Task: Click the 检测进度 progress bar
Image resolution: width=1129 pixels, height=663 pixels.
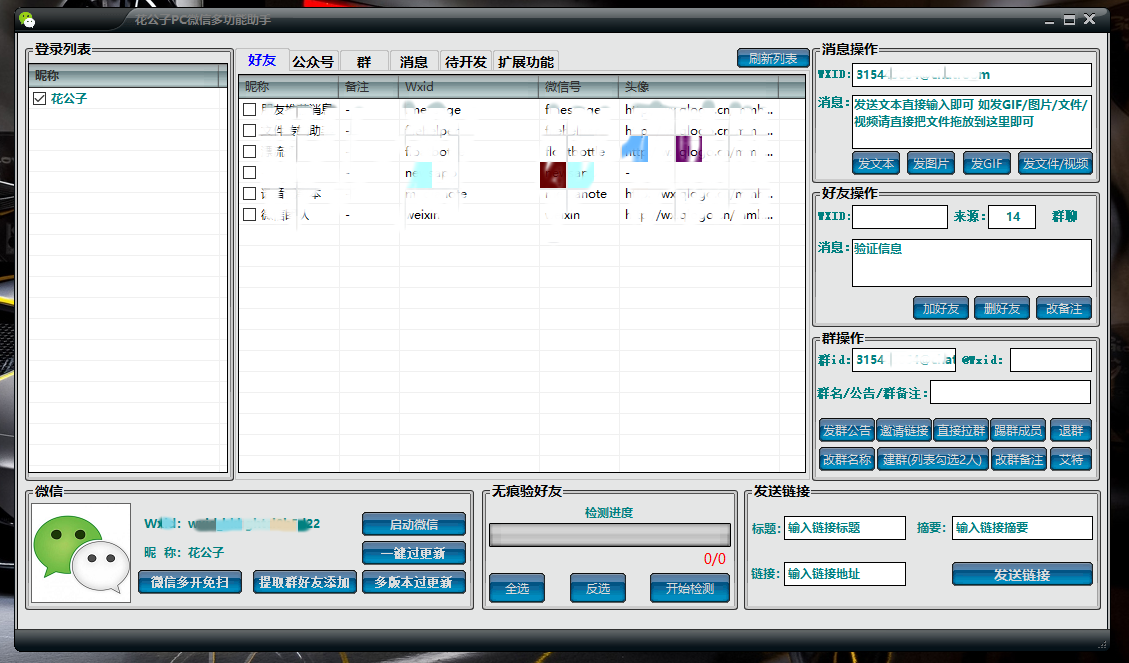Action: 610,535
